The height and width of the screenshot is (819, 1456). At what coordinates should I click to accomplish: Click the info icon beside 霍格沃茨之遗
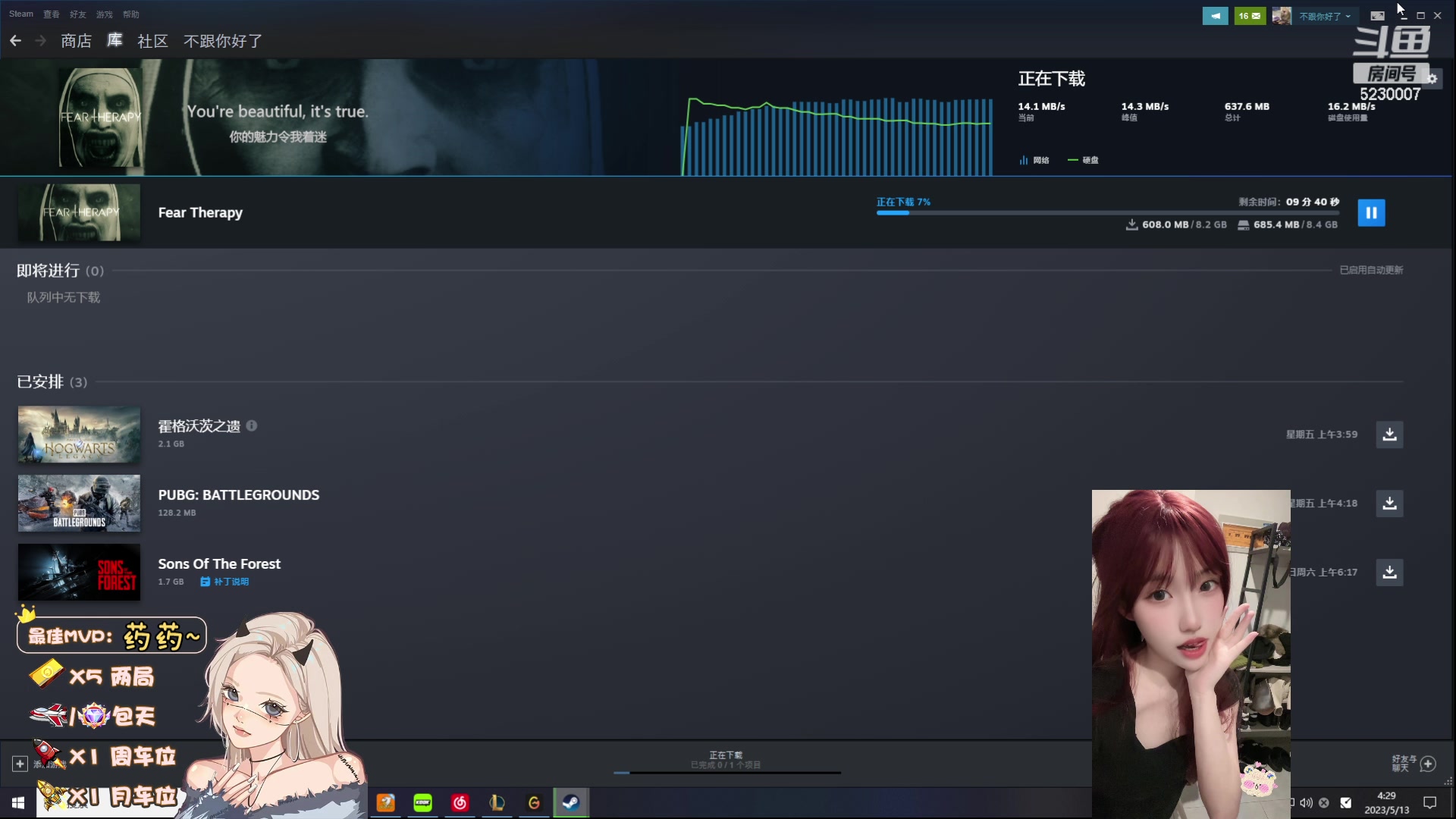252,426
